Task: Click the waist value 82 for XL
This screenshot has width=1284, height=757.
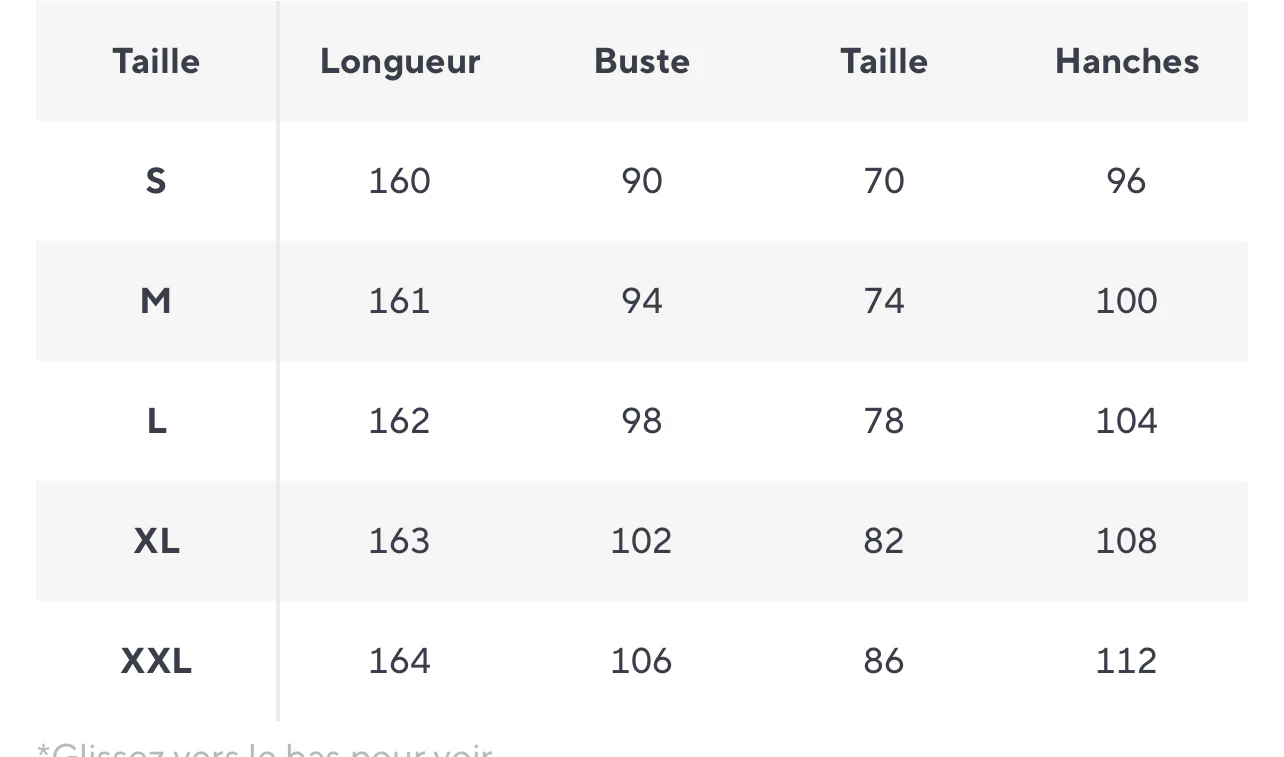Action: [884, 541]
